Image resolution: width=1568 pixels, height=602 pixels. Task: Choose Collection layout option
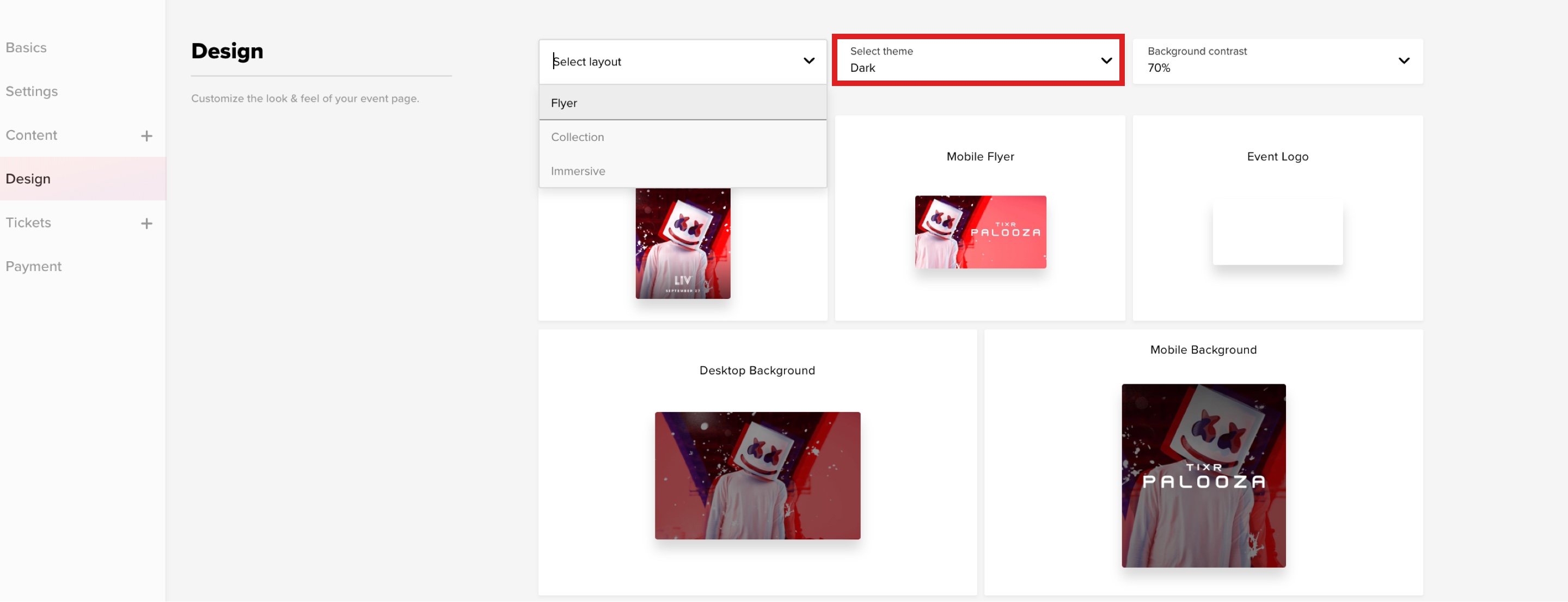pos(683,137)
